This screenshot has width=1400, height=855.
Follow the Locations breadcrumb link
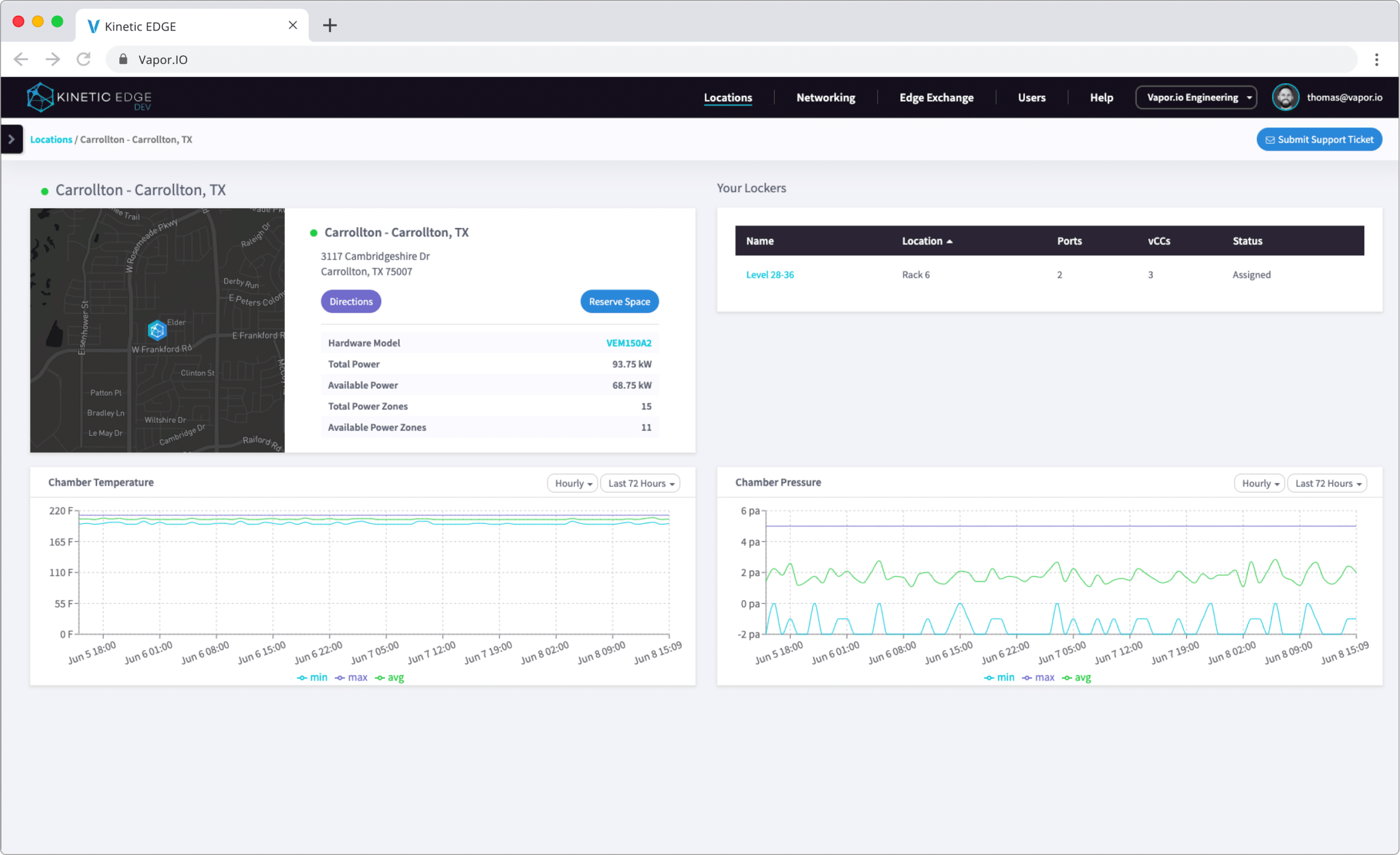(51, 140)
